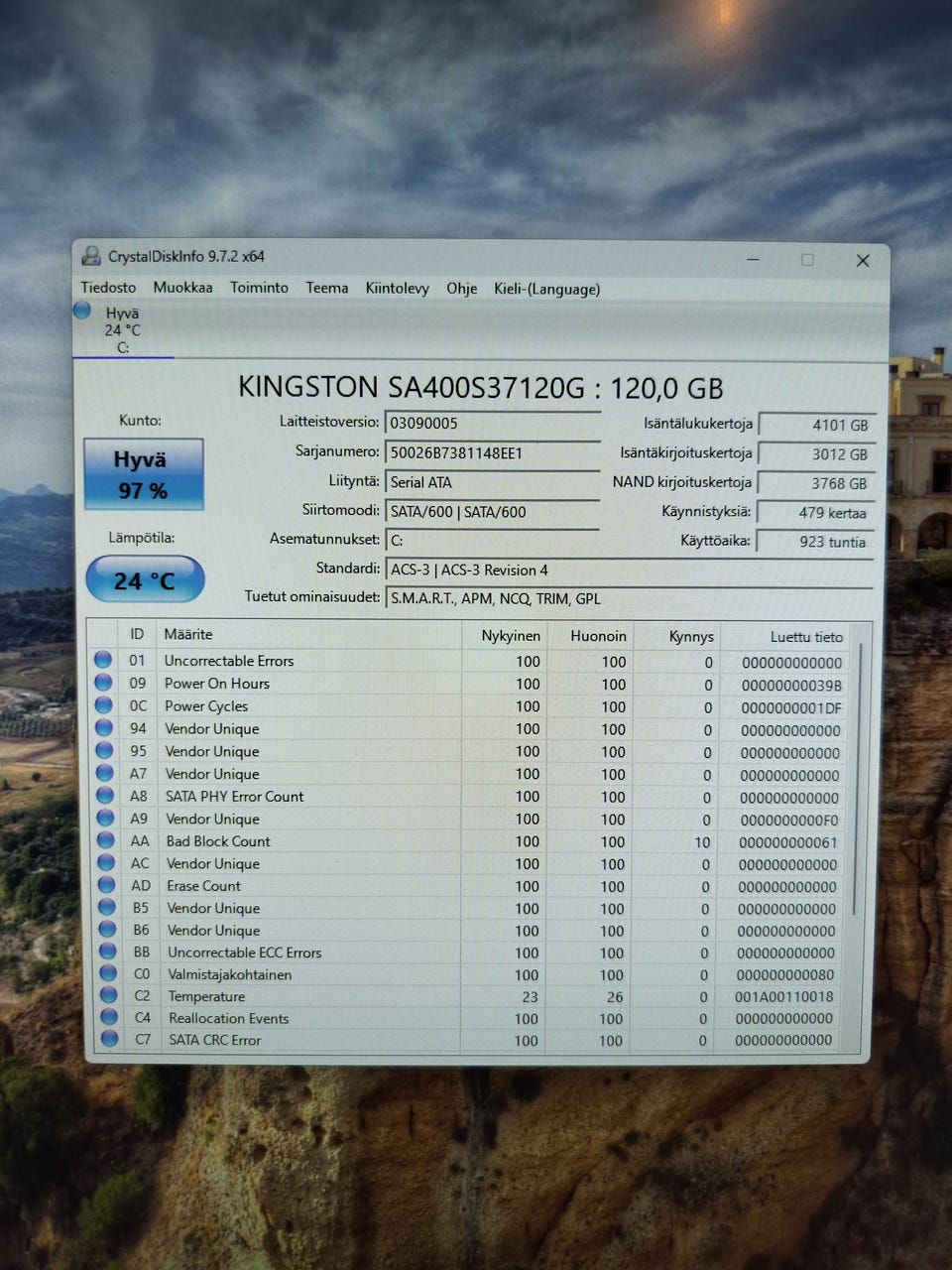This screenshot has width=952, height=1270.
Task: Click status orb for AA Bad Block Count
Action: pos(106,840)
